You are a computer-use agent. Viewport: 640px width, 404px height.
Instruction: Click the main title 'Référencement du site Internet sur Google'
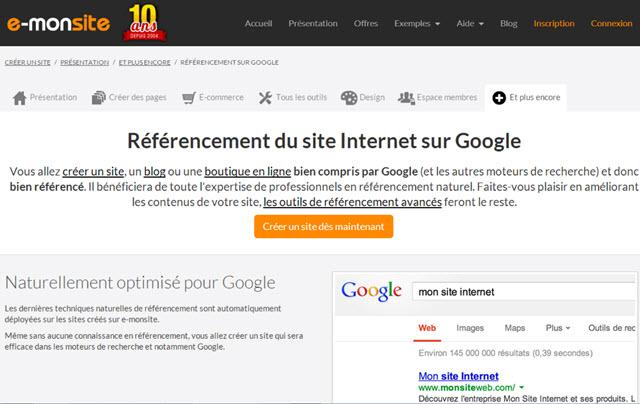tap(324, 141)
